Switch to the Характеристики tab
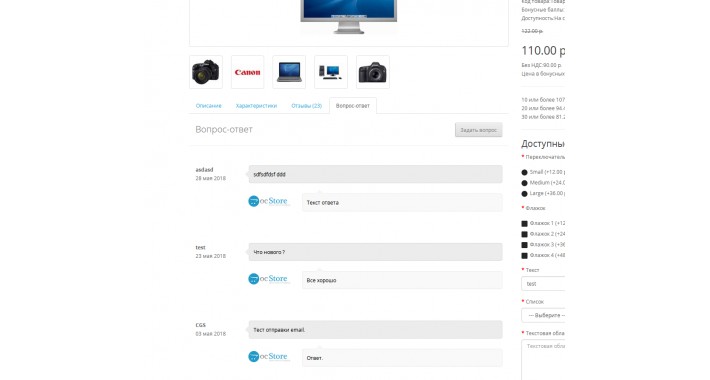The image size is (710, 380). (x=256, y=106)
